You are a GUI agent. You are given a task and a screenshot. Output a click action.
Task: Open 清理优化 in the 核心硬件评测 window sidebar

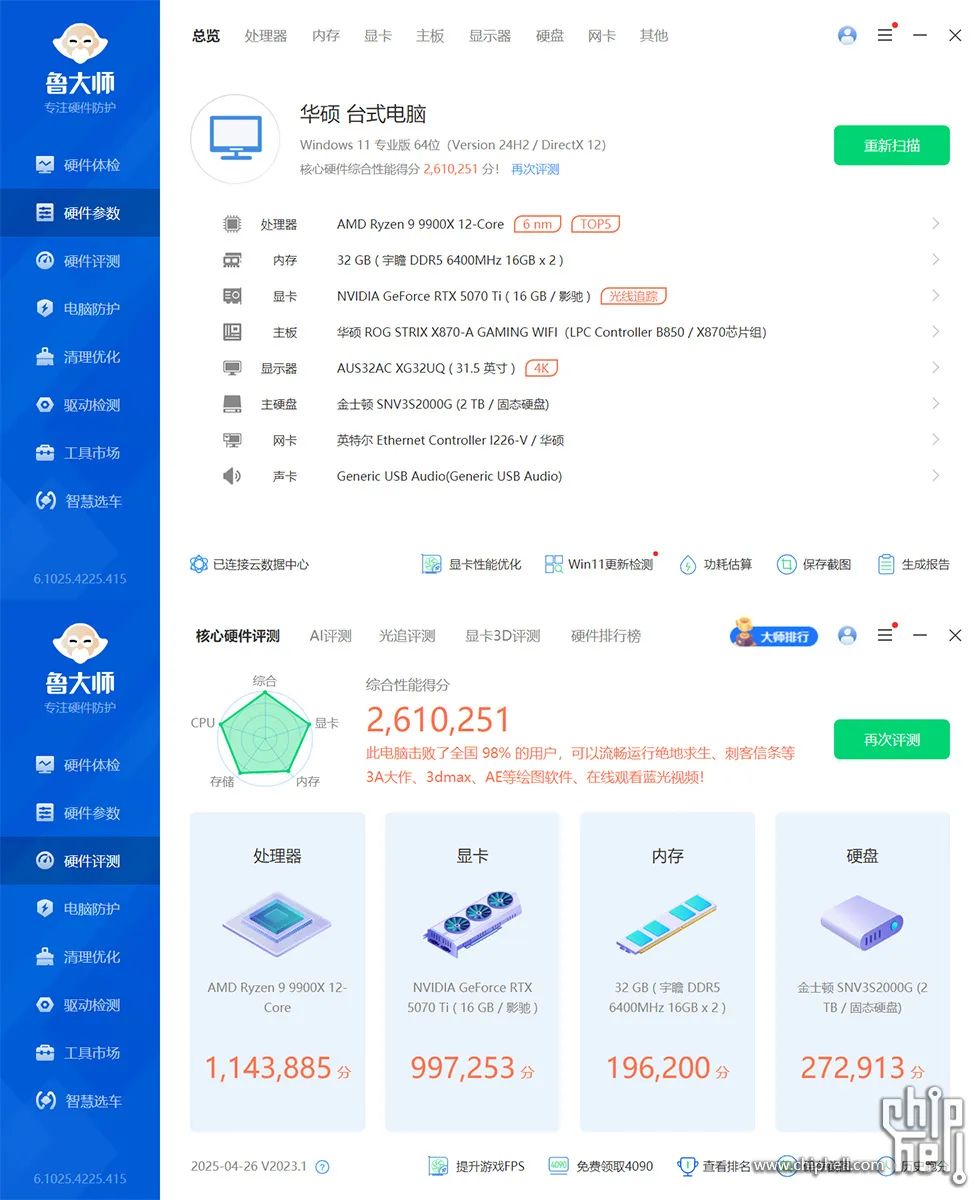[x=79, y=957]
